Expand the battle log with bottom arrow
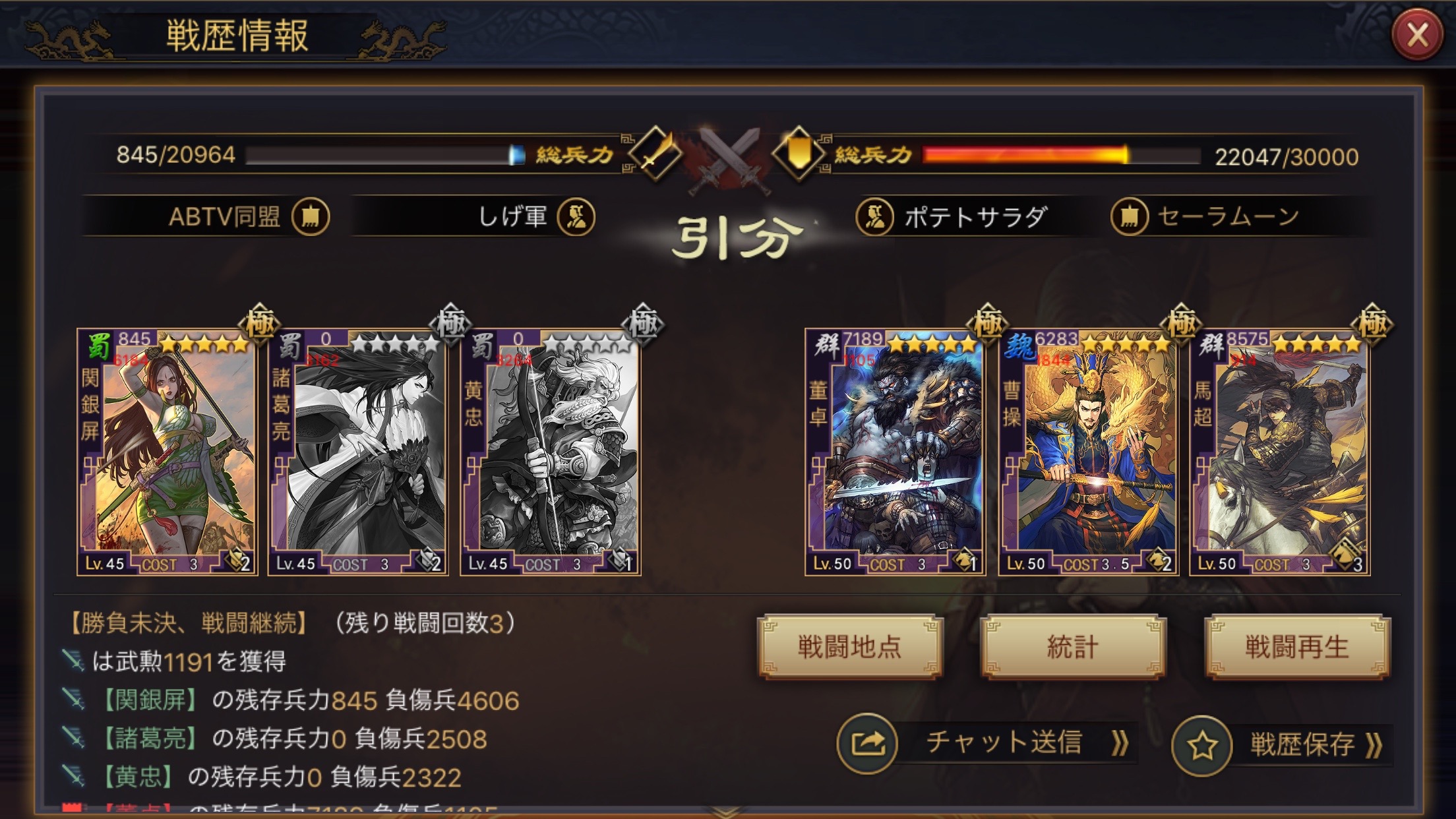Image resolution: width=1456 pixels, height=819 pixels. 727,811
